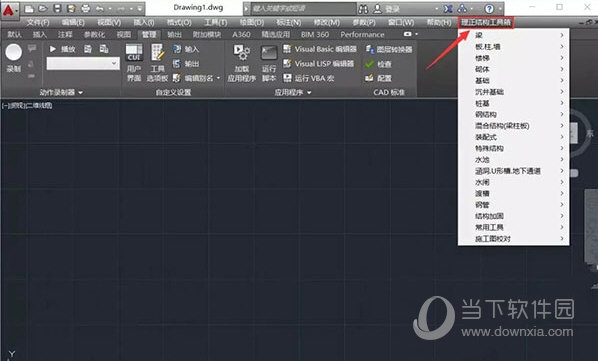Click the keyword search input field
598x361 pixels.
click(303, 8)
